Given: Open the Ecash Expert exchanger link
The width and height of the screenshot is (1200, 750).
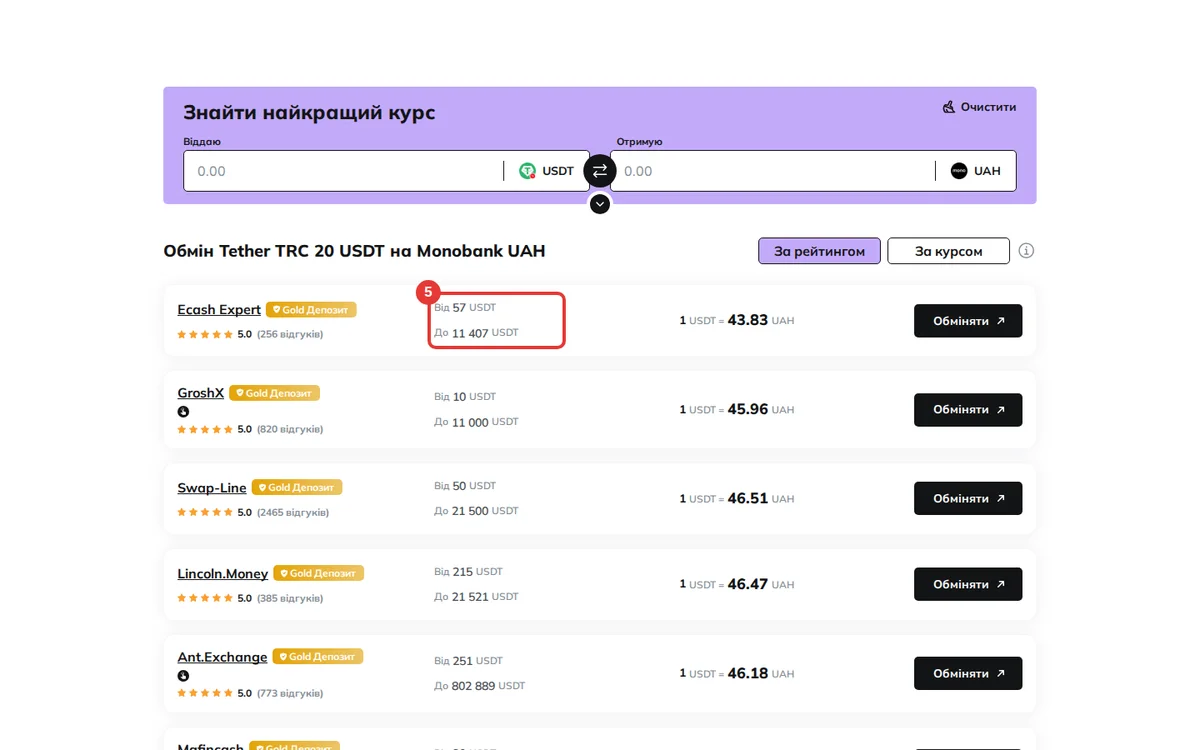Looking at the screenshot, I should pos(219,310).
